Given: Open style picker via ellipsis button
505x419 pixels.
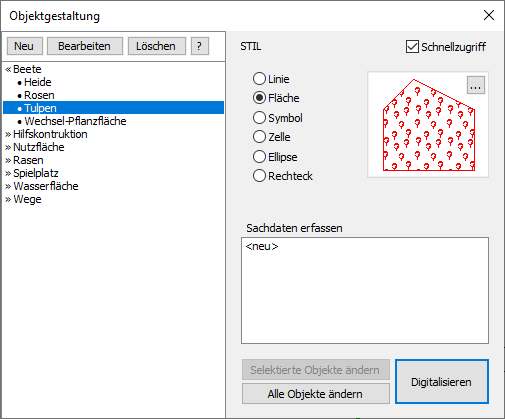Looking at the screenshot, I should [476, 85].
